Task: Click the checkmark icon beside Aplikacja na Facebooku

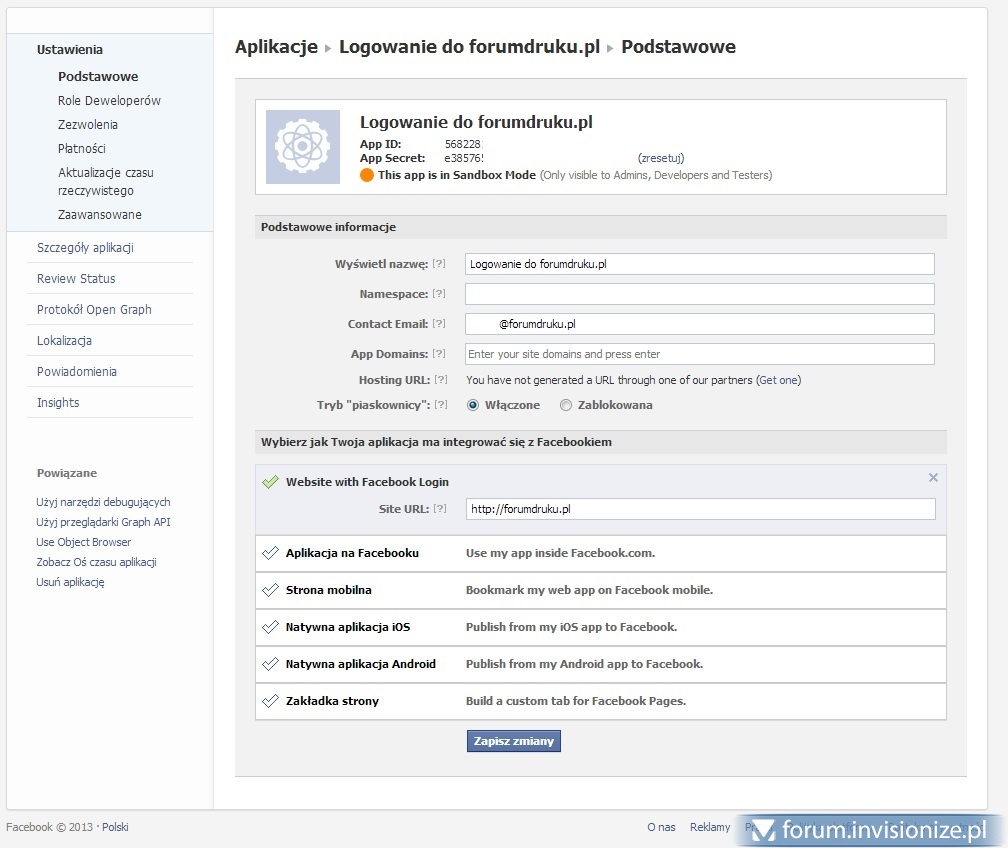Action: coord(269,553)
